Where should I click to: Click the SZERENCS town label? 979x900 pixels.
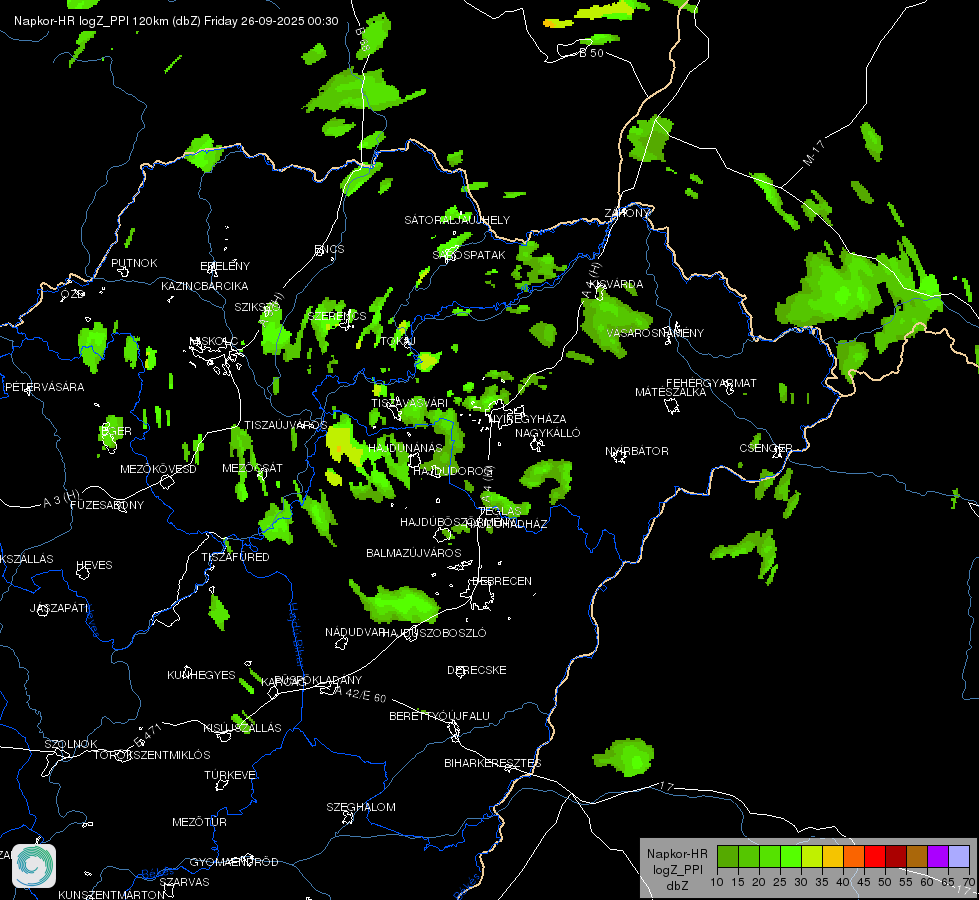click(337, 316)
